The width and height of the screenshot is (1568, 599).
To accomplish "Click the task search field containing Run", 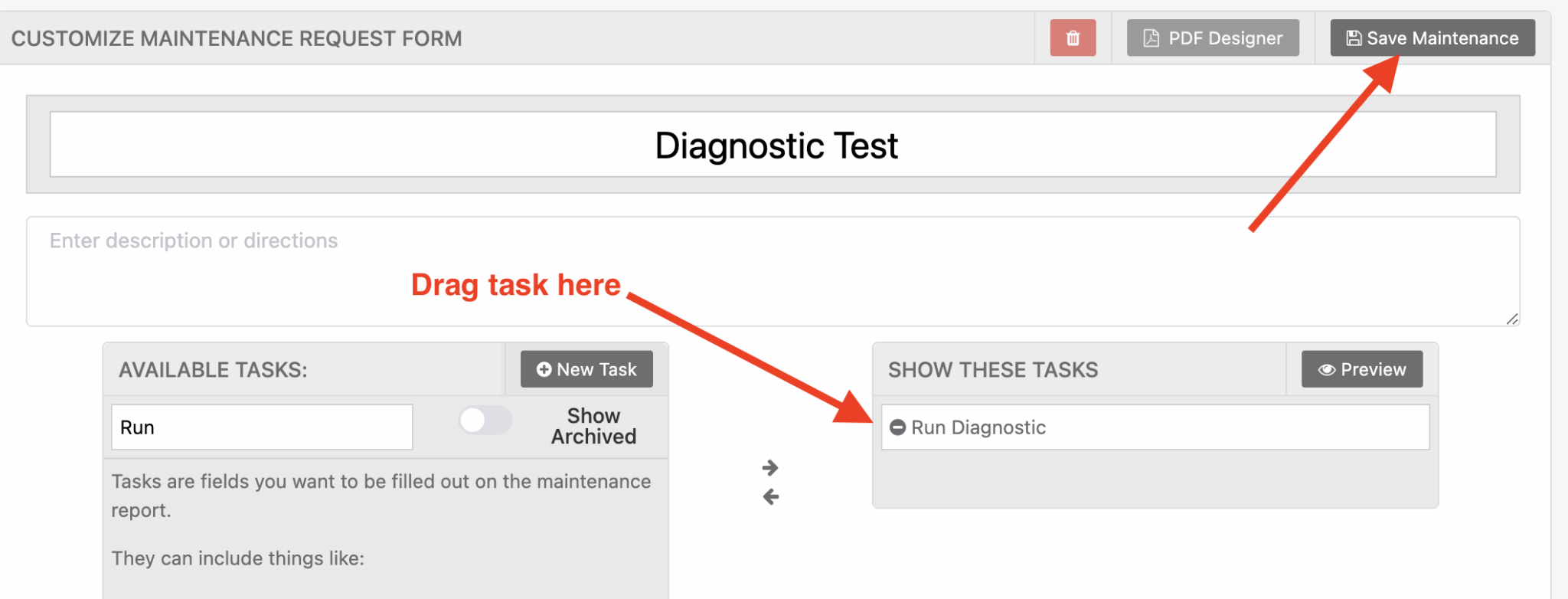I will coord(262,427).
